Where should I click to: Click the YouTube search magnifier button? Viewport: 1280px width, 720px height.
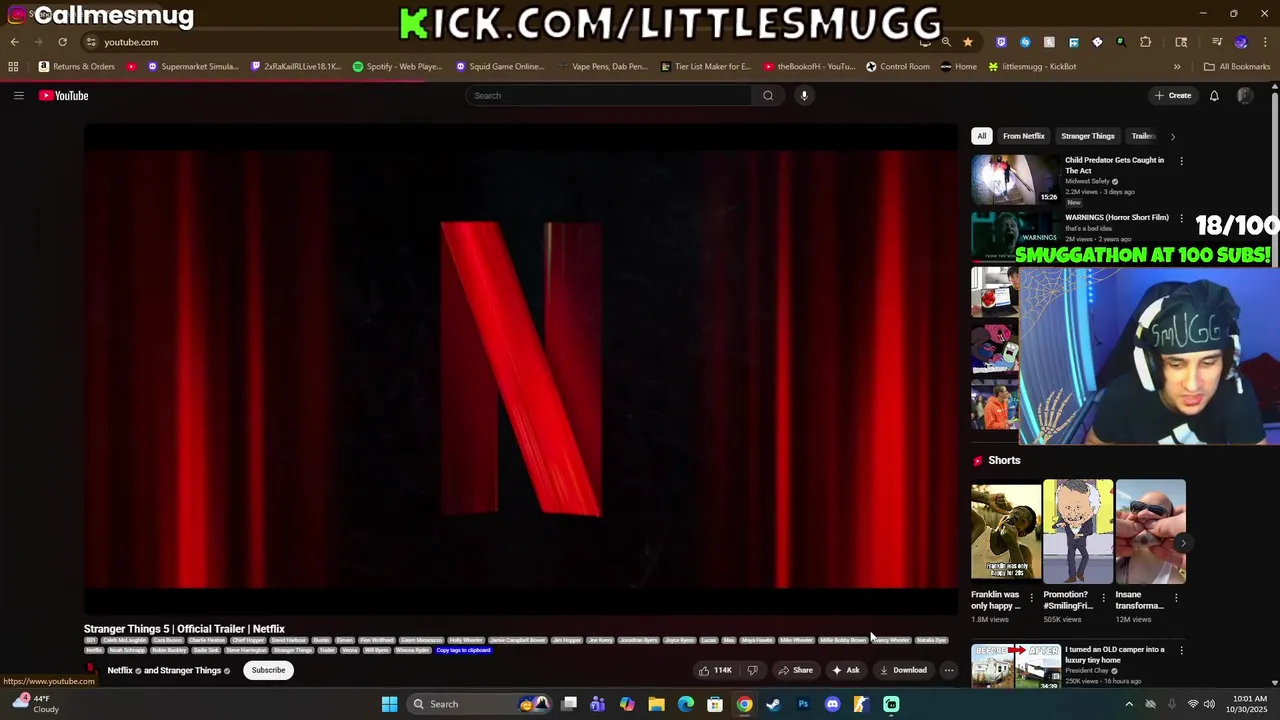pyautogui.click(x=768, y=96)
